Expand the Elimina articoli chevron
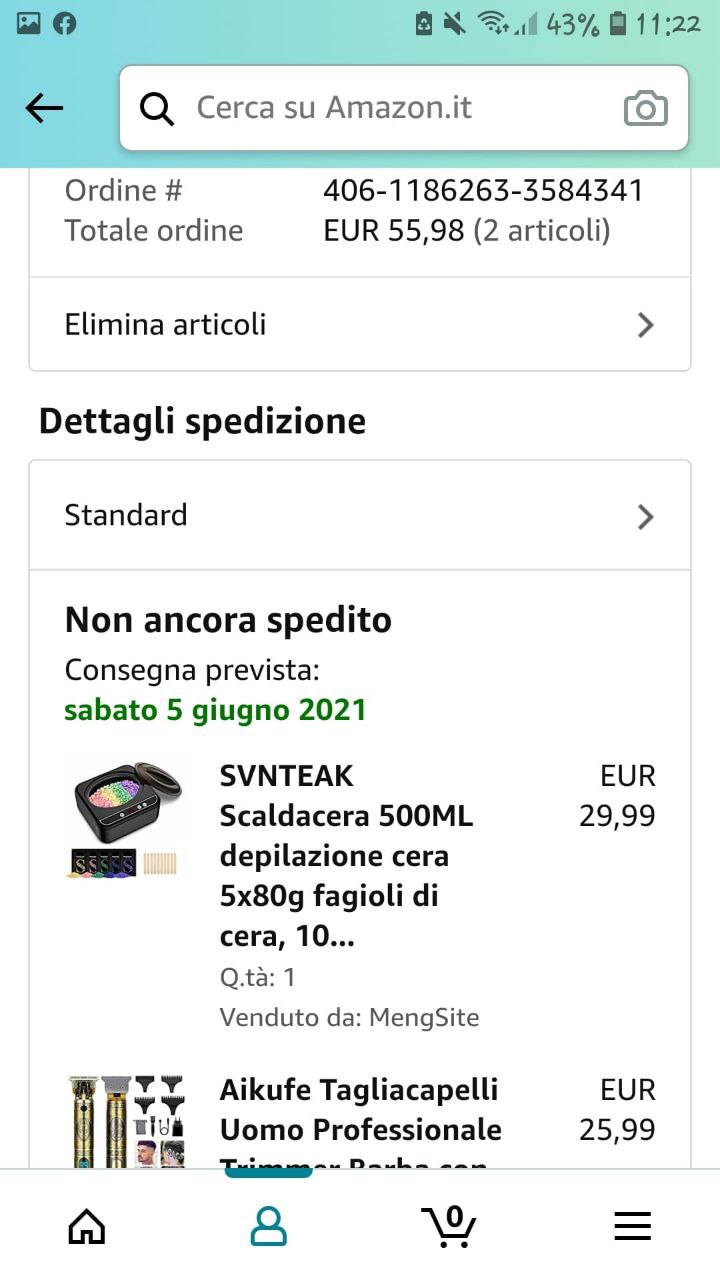The image size is (720, 1280). [646, 325]
